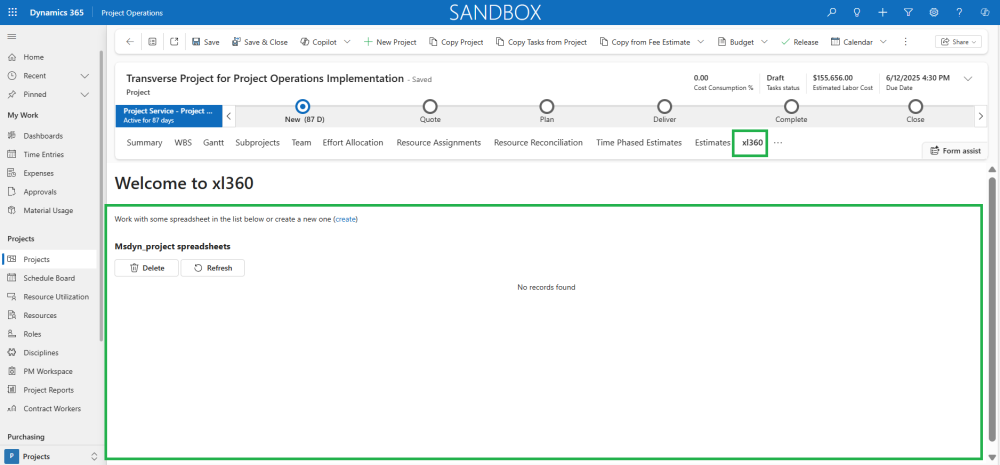Viewport: 1000px width, 465px height.
Task: Click the open record set icon
Action: coord(152,41)
